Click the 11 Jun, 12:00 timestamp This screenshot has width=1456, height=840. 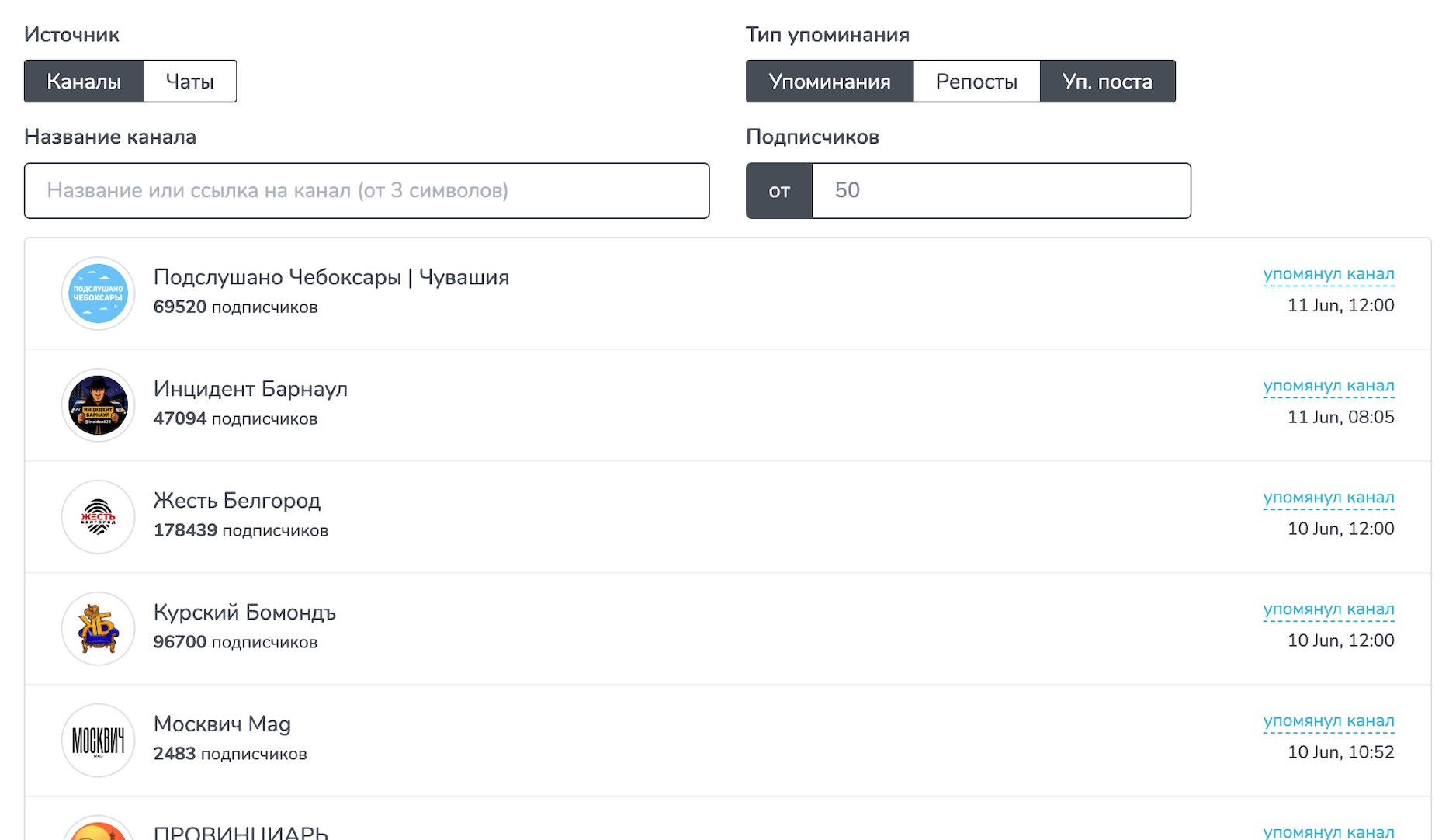[x=1341, y=306]
